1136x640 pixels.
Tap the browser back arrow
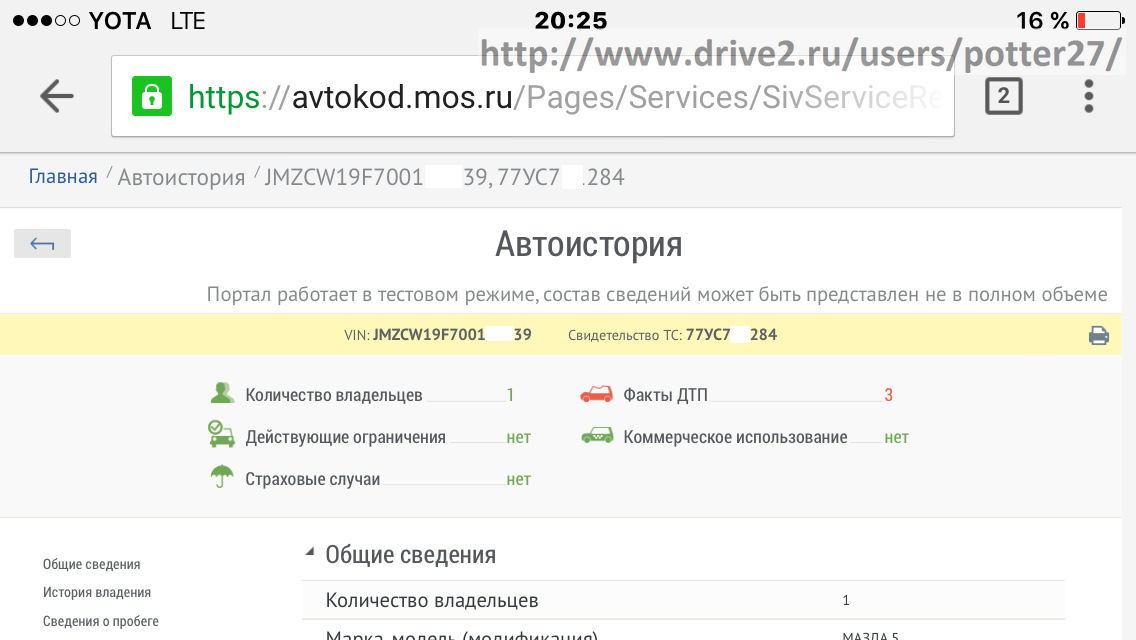coord(57,96)
